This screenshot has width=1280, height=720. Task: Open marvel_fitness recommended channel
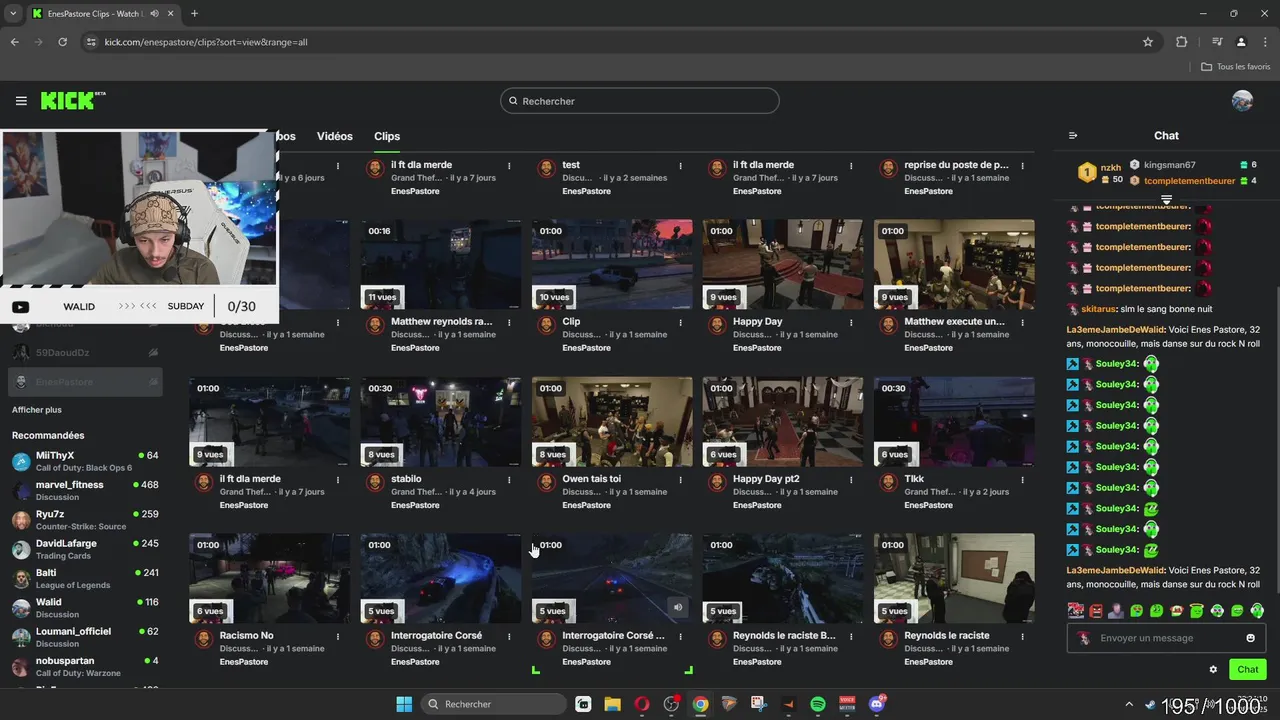(x=85, y=490)
